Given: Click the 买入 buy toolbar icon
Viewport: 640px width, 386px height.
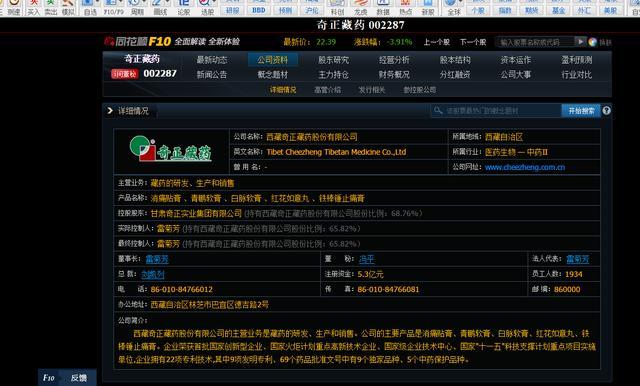Looking at the screenshot, I should 33,7.
